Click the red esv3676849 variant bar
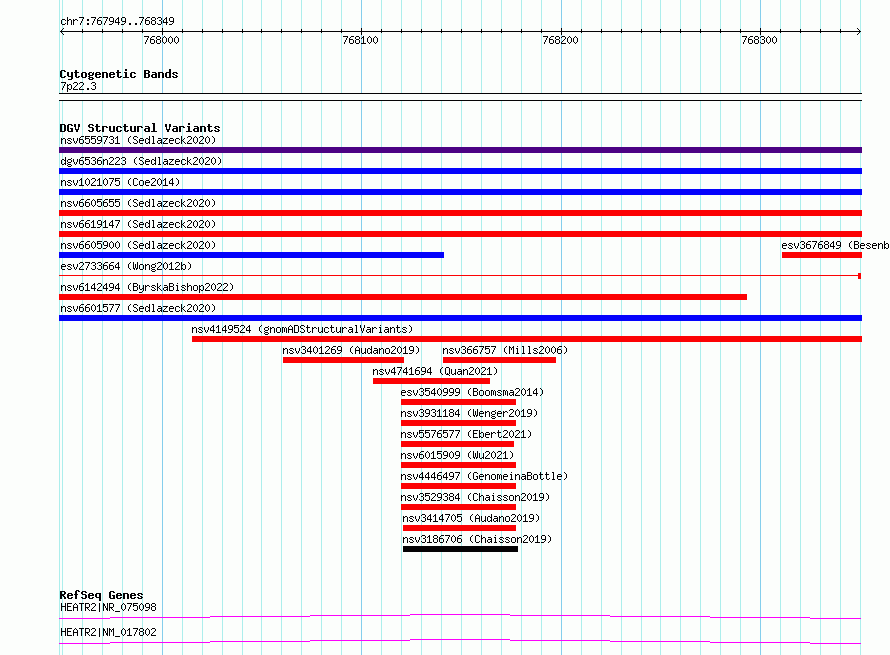Screen dimensions: 890x655 822,255
